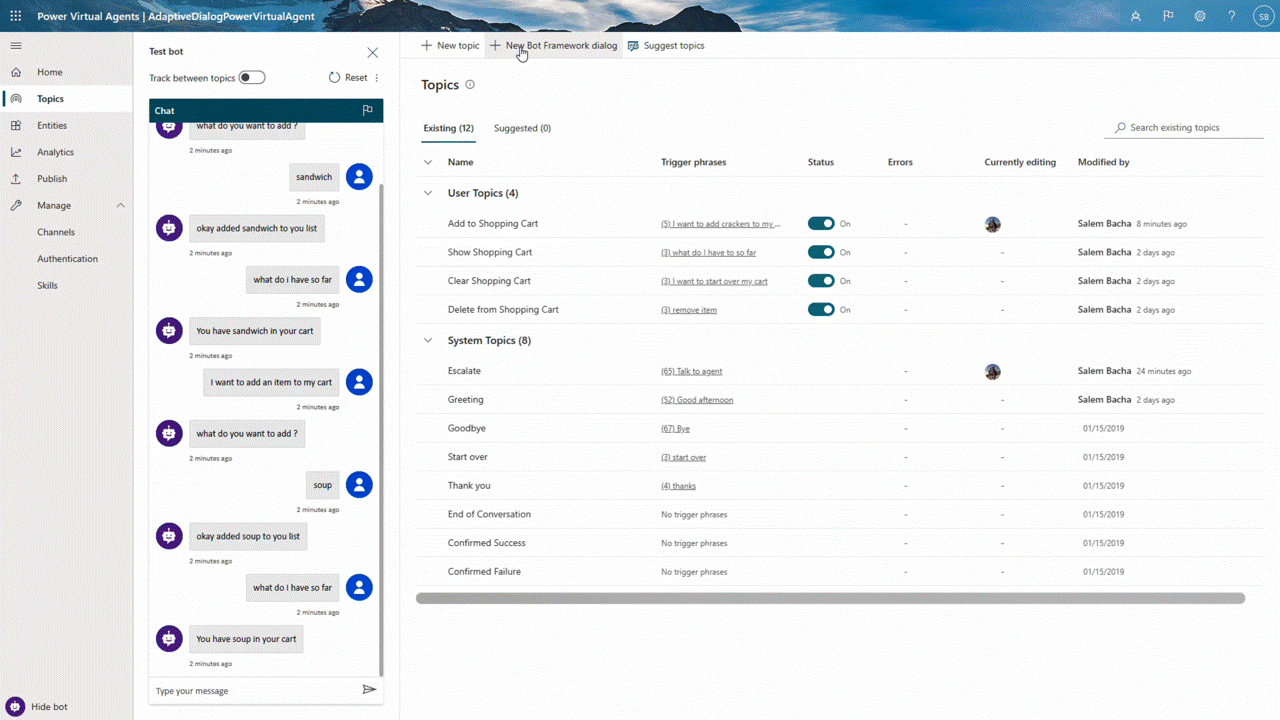Collapse the User Topics group
This screenshot has height=720, width=1280.
(428, 192)
